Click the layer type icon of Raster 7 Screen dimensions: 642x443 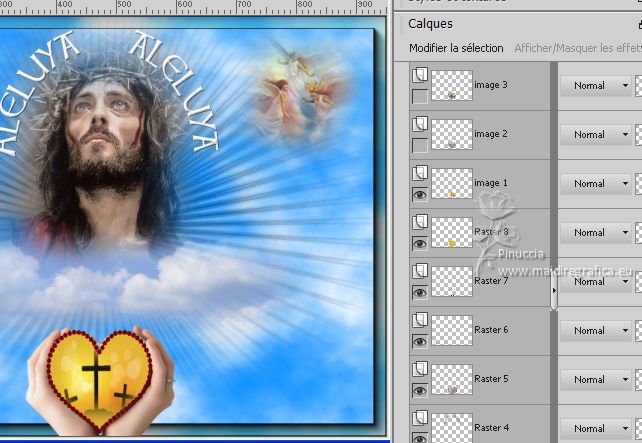[x=420, y=271]
